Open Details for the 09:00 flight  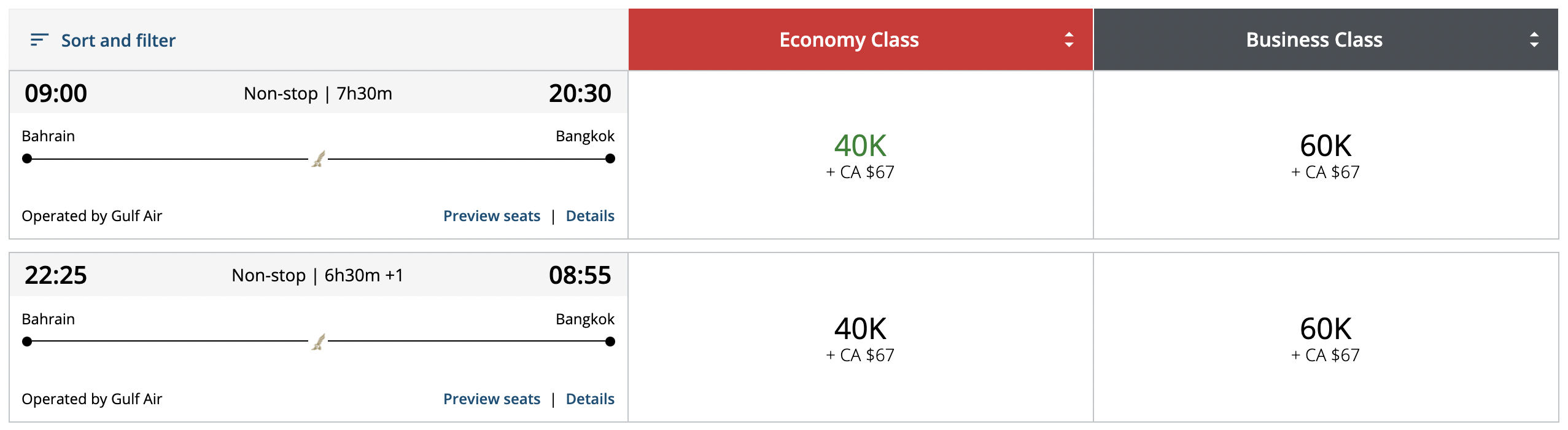[x=590, y=216]
